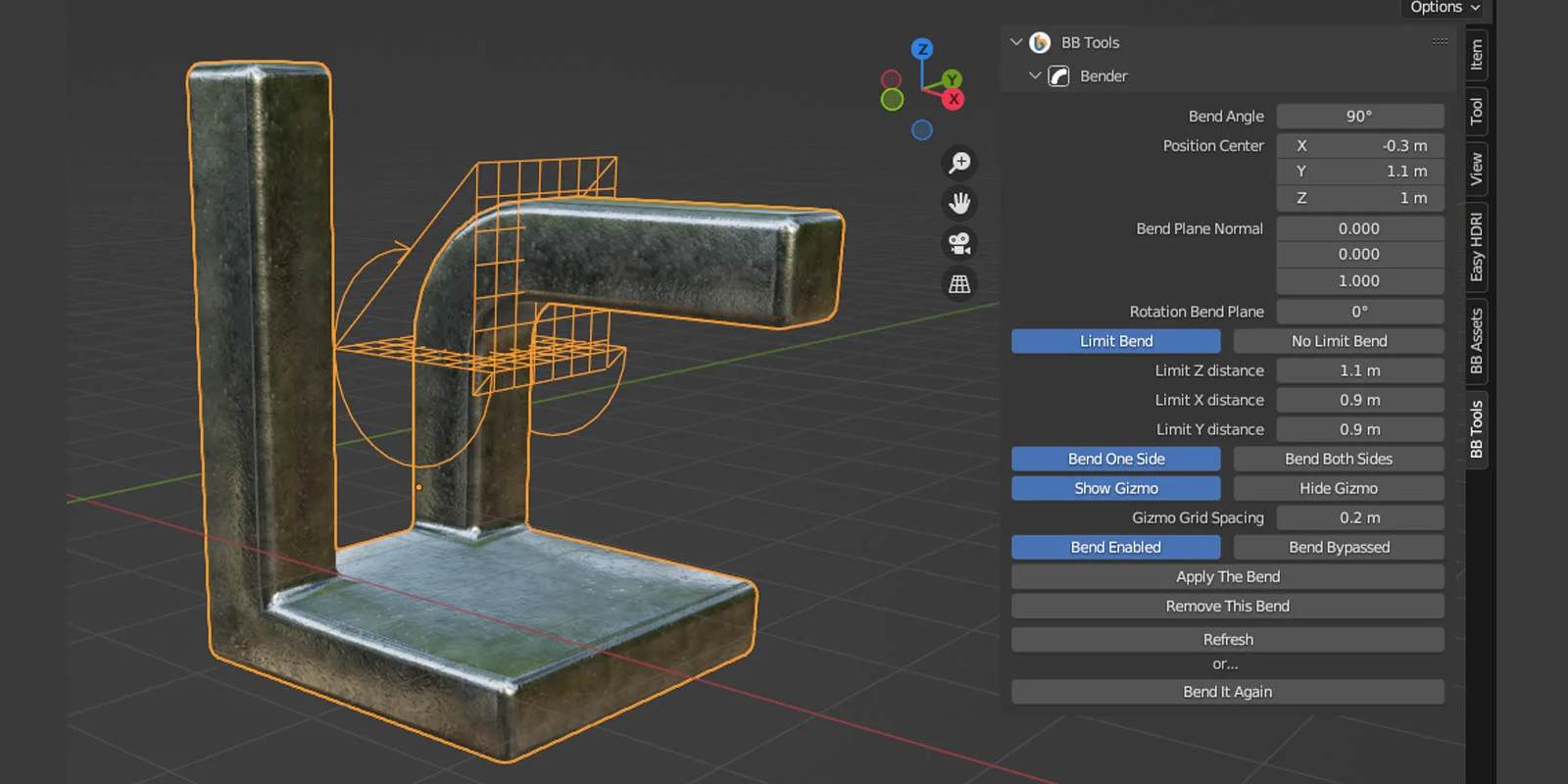Switch to Bend Both Sides
1568x784 pixels.
pos(1338,459)
